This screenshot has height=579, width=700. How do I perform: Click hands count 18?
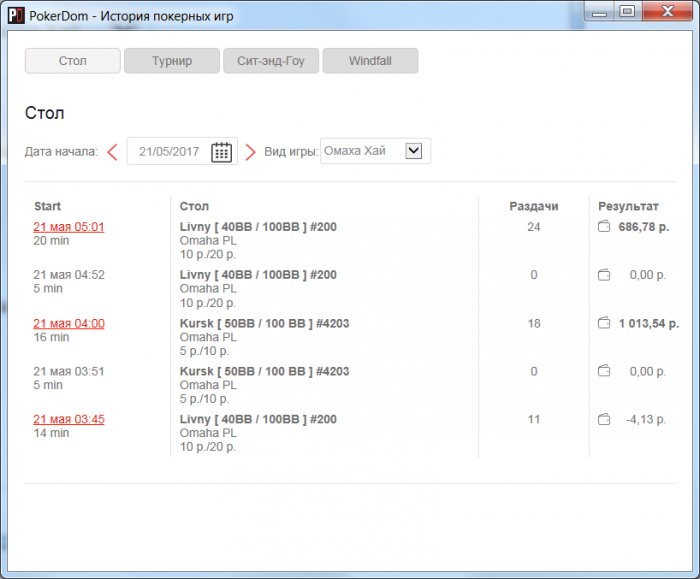coord(534,323)
